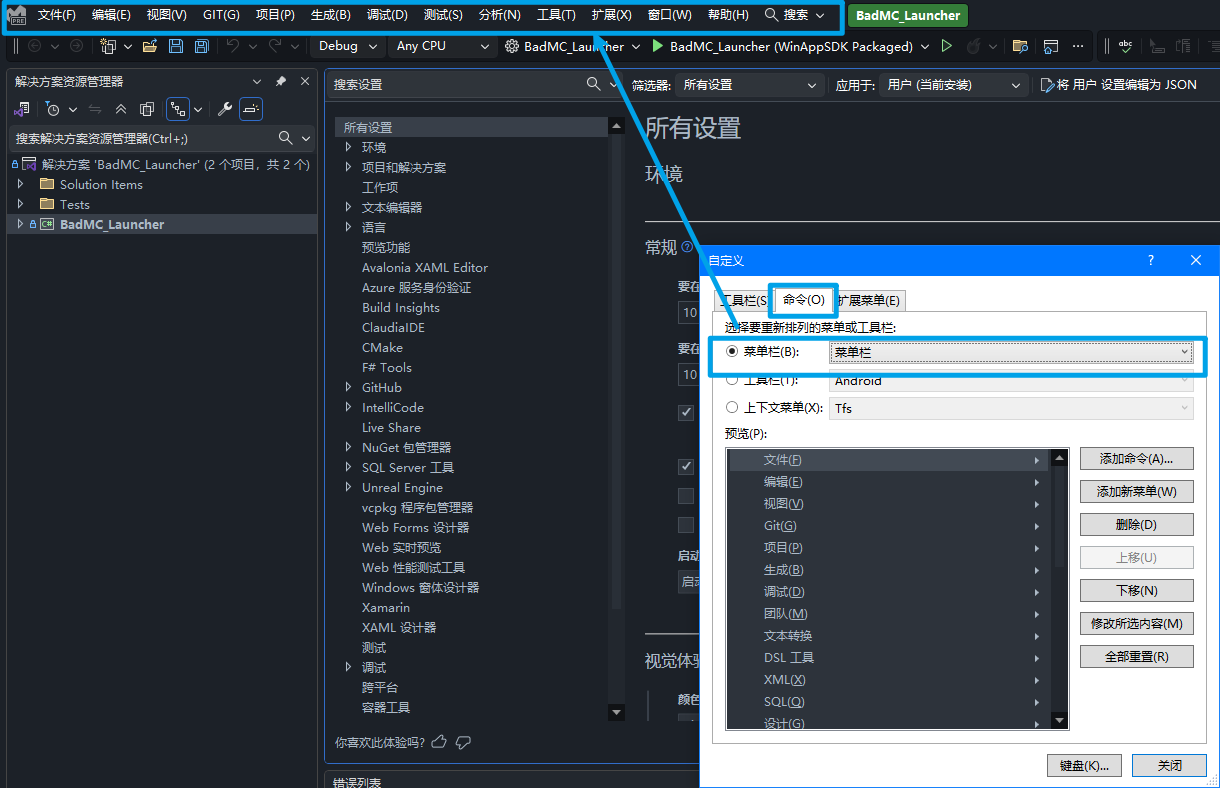The image size is (1220, 788).
Task: Click the 搜索设置 search field
Action: click(455, 85)
